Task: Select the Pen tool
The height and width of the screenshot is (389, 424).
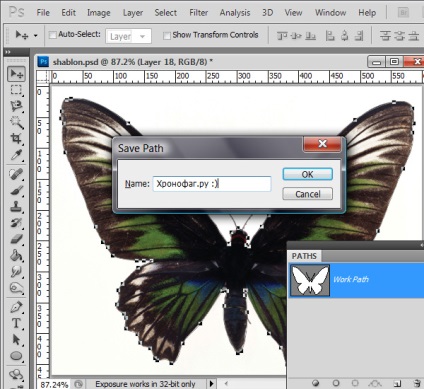Action: 16,307
